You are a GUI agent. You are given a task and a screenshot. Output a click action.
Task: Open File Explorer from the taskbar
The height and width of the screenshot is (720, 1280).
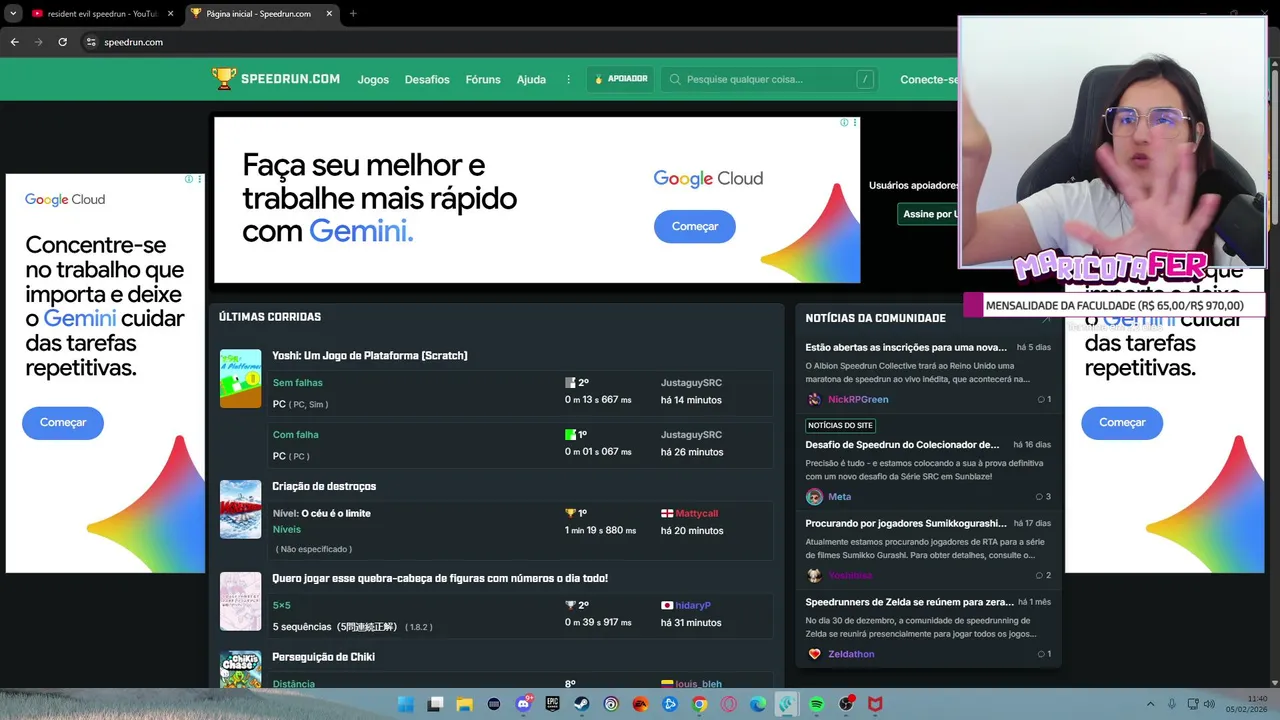pos(464,704)
